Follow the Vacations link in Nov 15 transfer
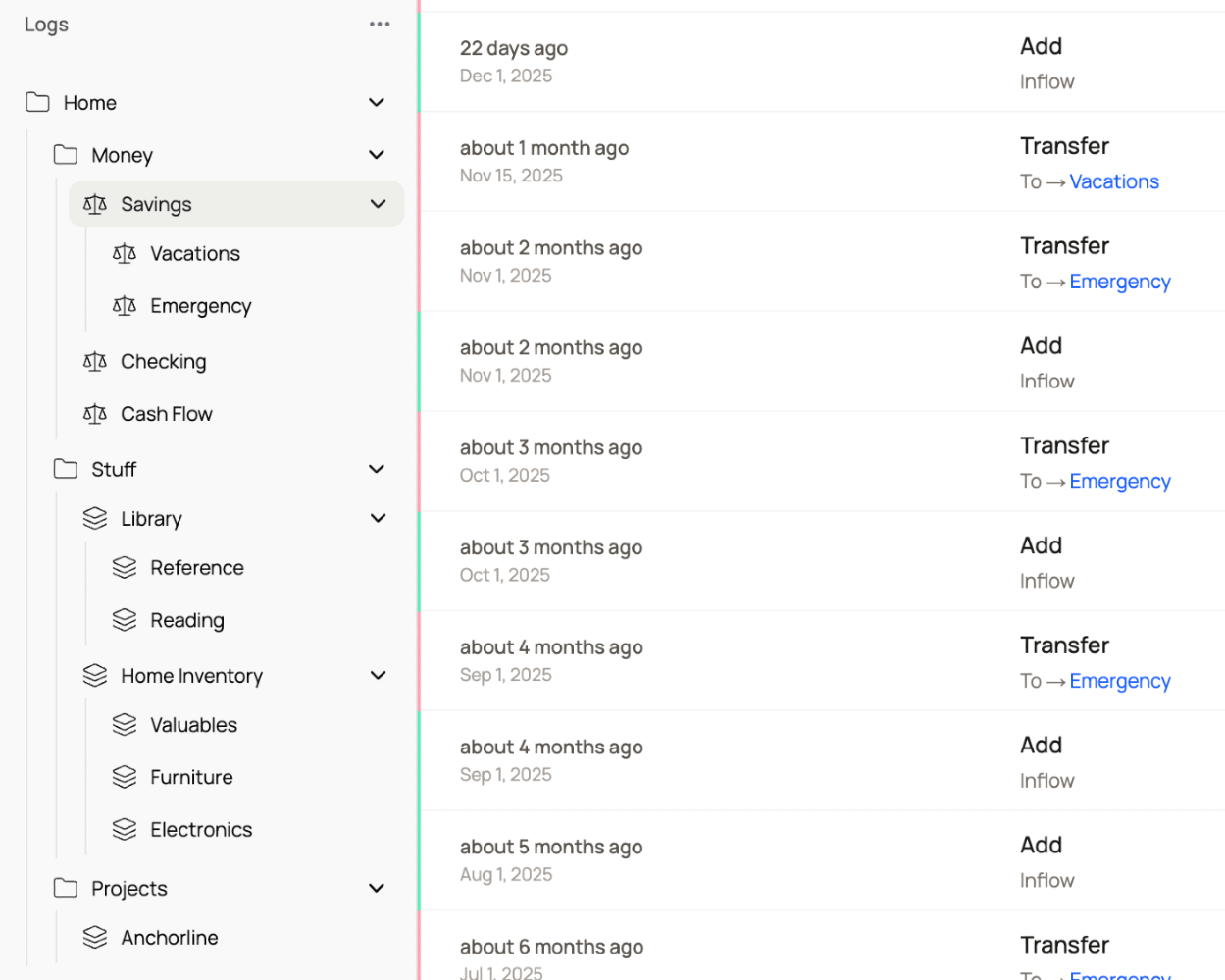 click(x=1114, y=181)
